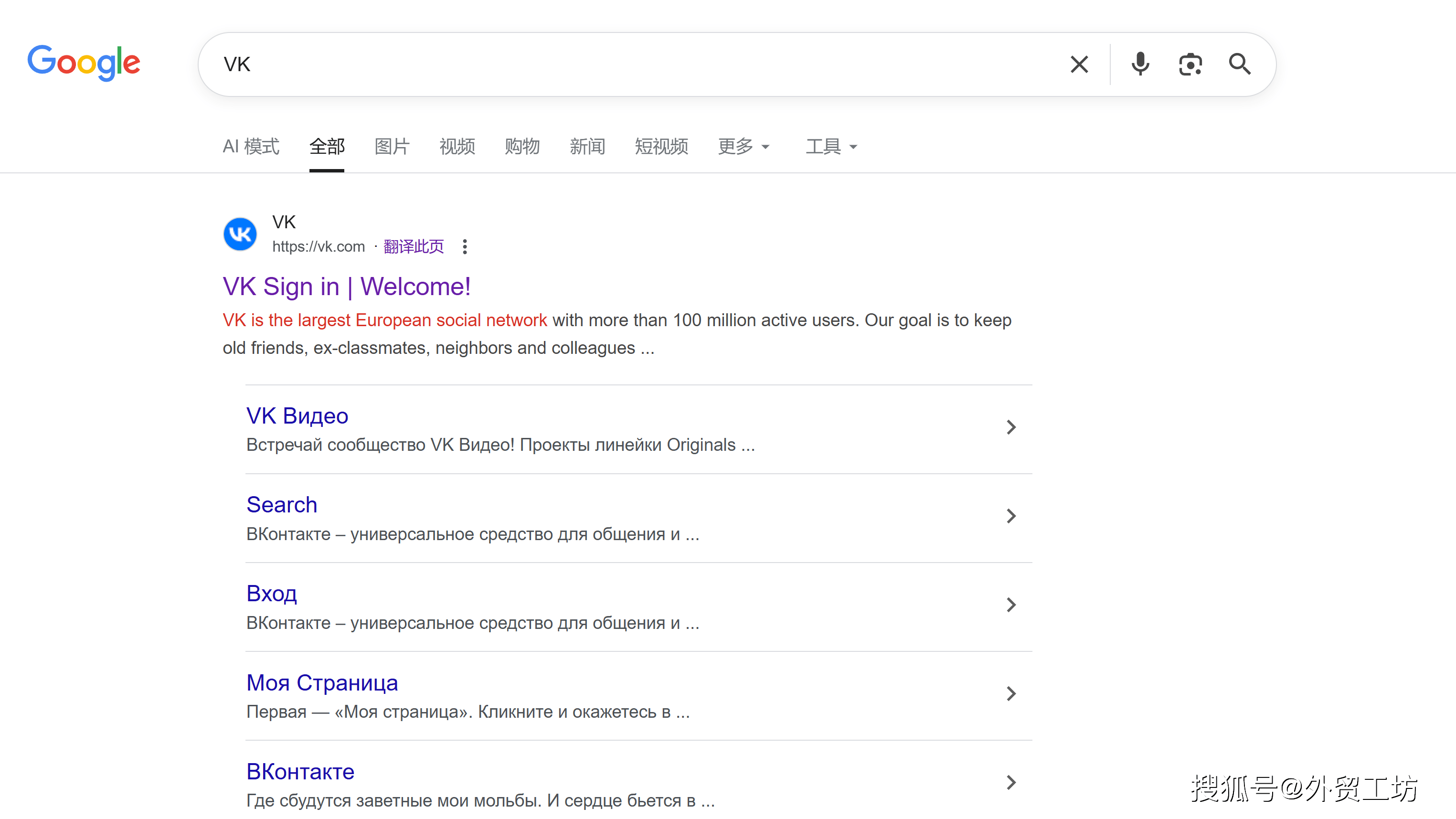This screenshot has height=819, width=1456.
Task: Click the VK favicon next to vk.com
Action: 240,234
